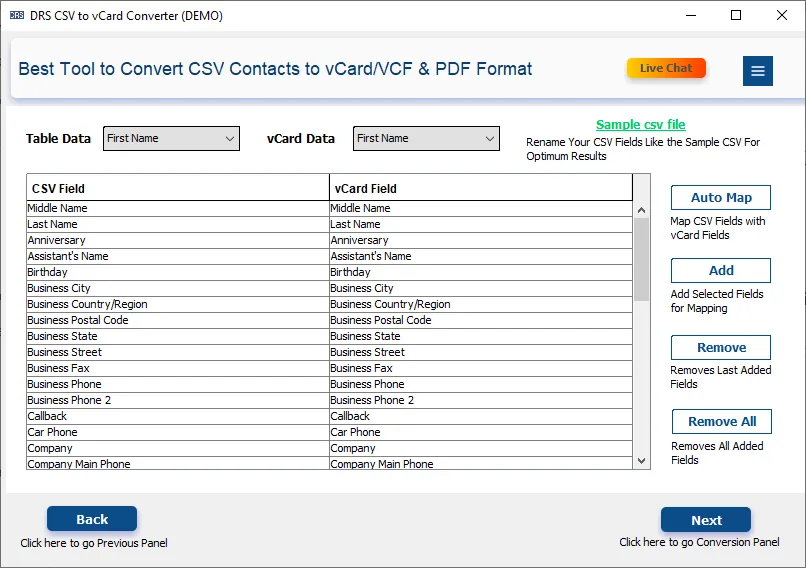This screenshot has height=568, width=806.
Task: Select the CSV Field column header
Action: point(178,188)
